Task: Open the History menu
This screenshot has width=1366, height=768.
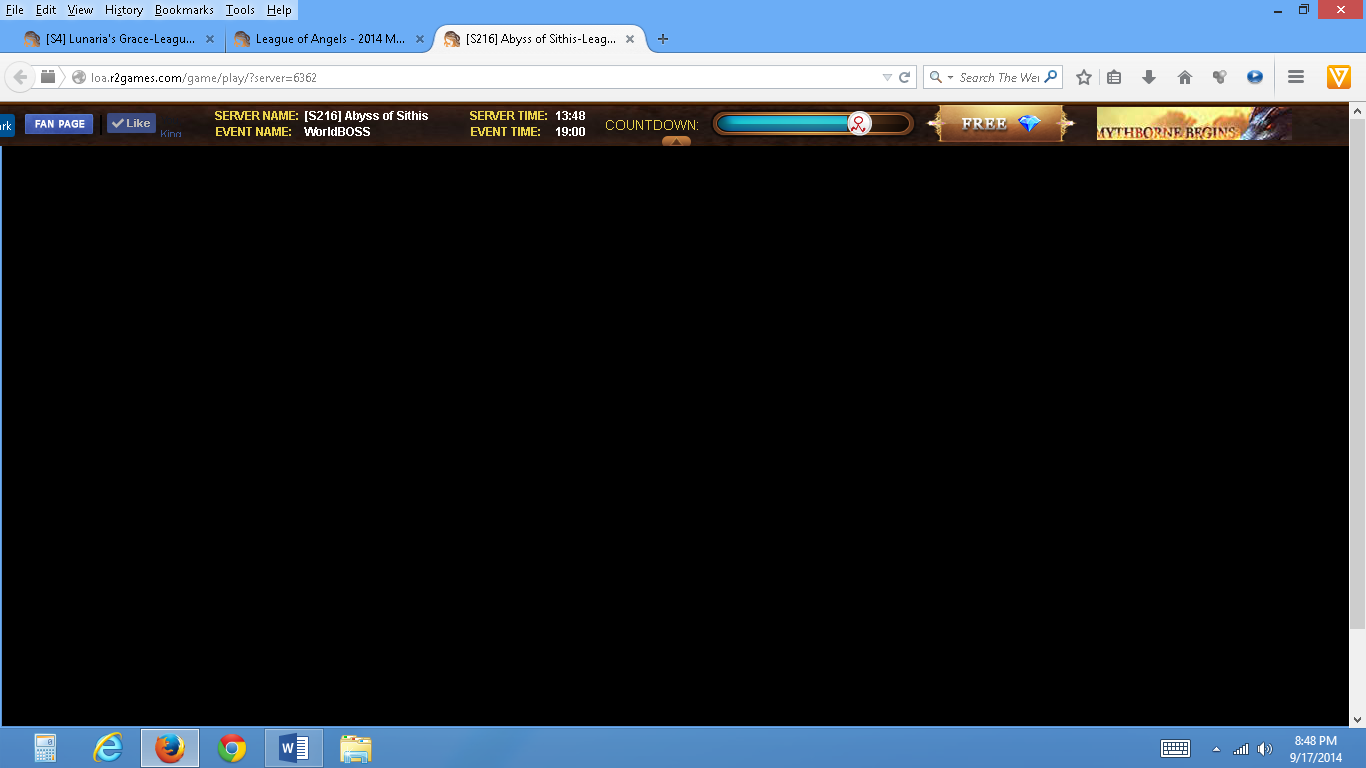Action: pyautogui.click(x=124, y=10)
